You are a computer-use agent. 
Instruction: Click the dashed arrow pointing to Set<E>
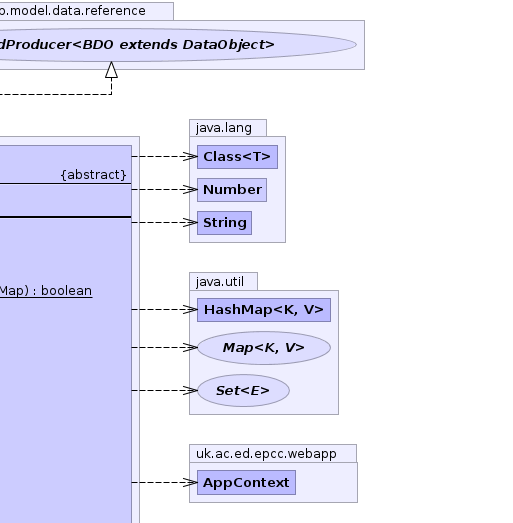point(164,390)
